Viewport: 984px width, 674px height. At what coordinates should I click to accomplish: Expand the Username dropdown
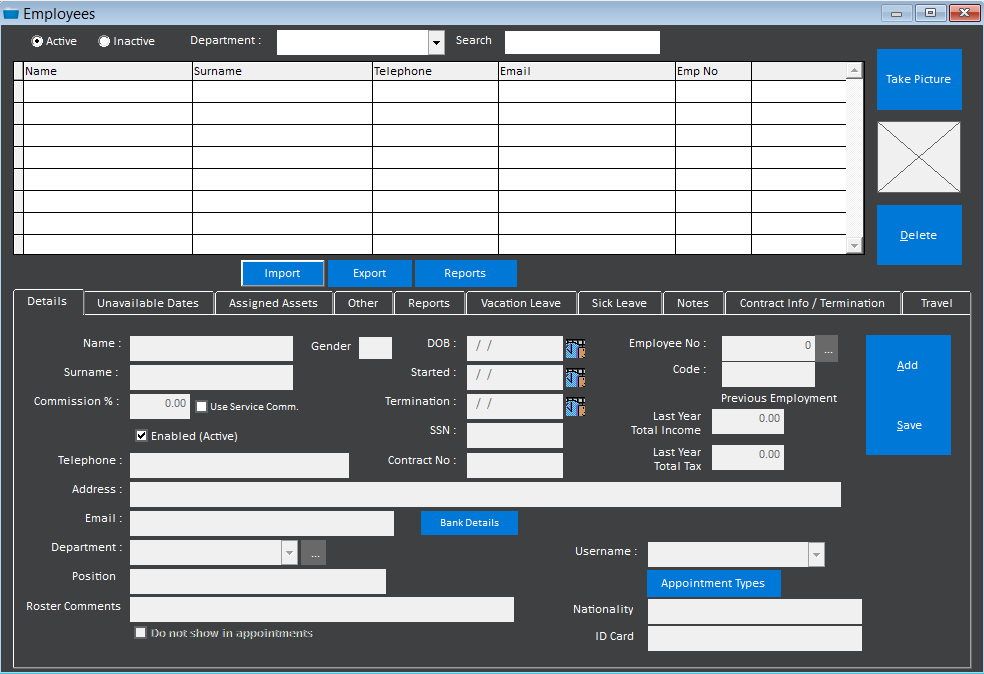point(816,553)
